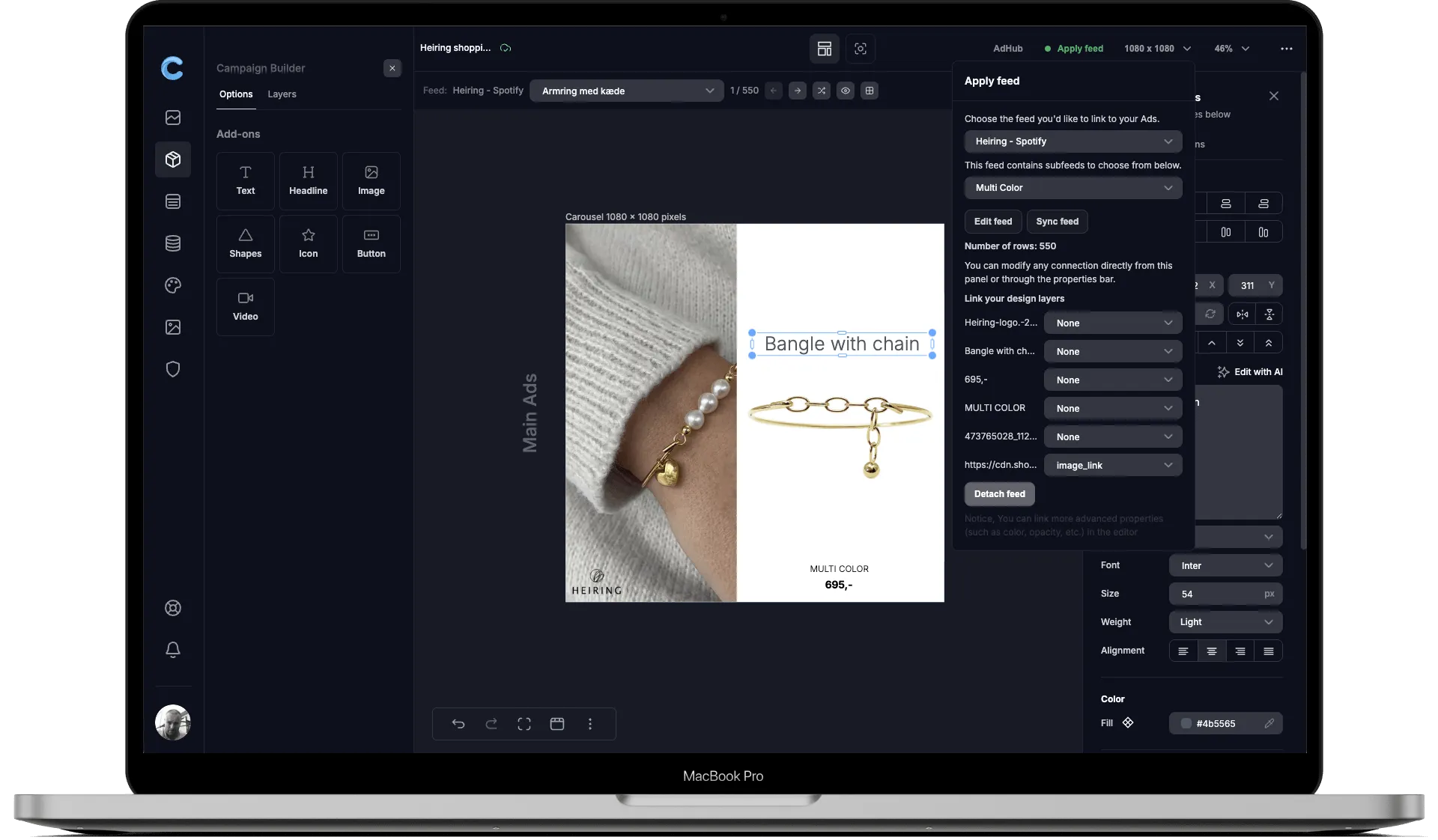Viewport: 1438px width, 840px height.
Task: Open the image_link mapping dropdown
Action: click(x=1113, y=465)
